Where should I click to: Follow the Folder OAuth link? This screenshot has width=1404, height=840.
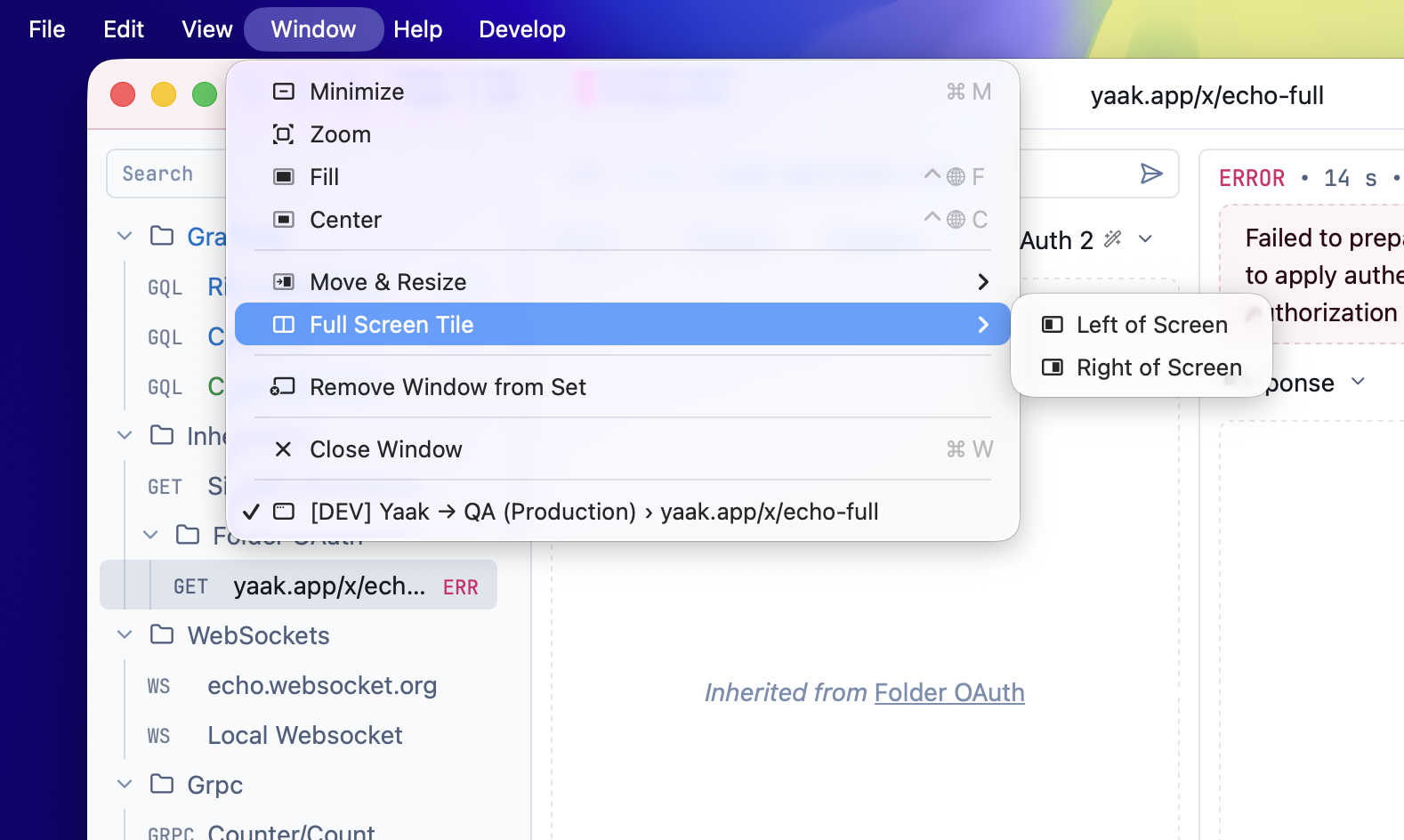click(x=949, y=692)
